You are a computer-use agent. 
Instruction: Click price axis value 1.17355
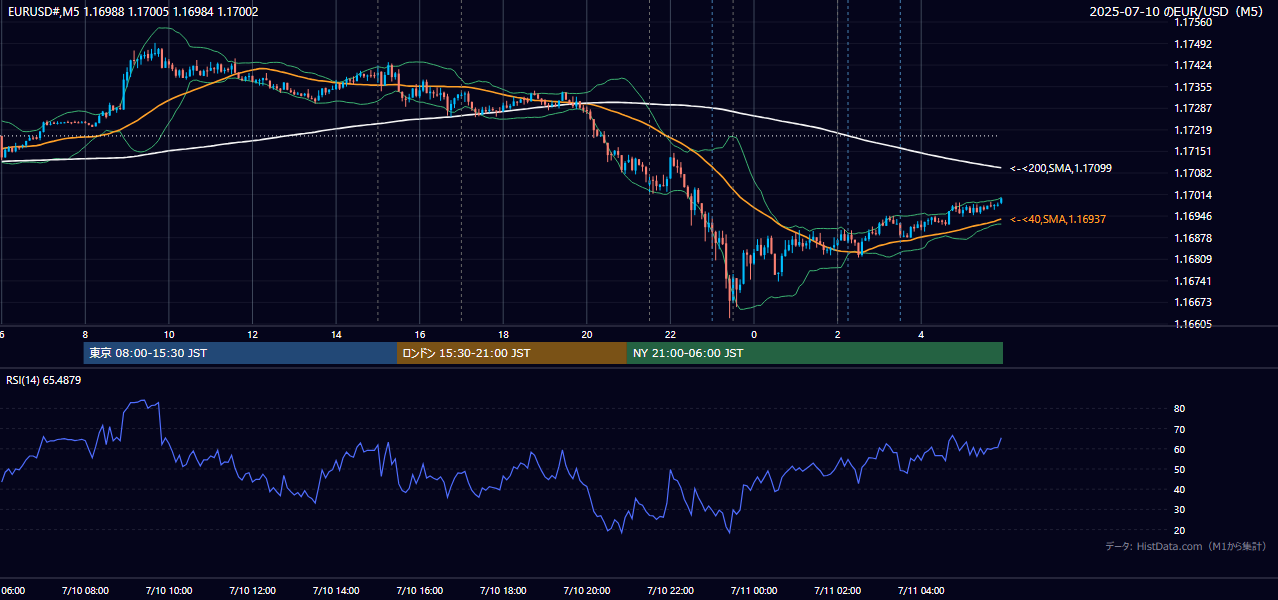[1194, 87]
